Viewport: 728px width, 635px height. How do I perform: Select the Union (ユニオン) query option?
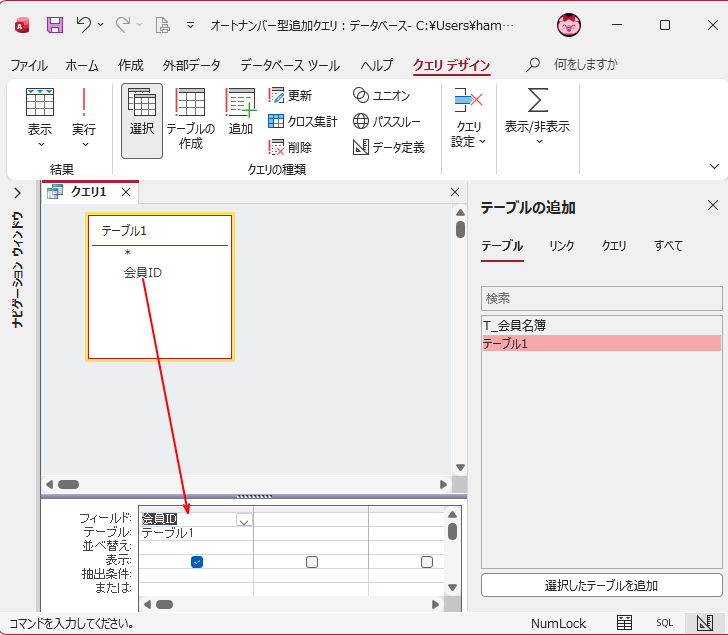[x=381, y=96]
